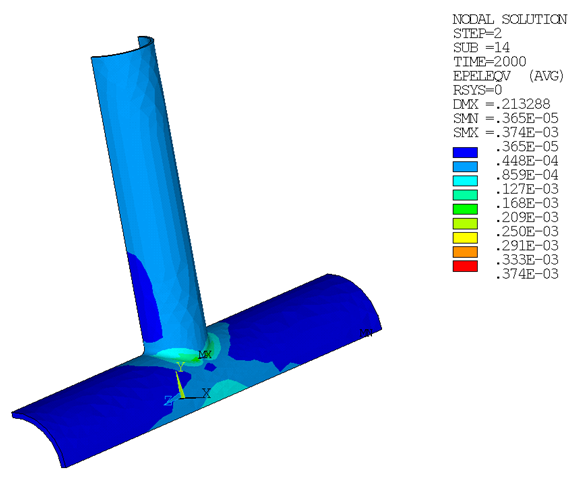Click the Y axis label of triad
This screenshot has height=486, width=575.
pyautogui.click(x=180, y=366)
